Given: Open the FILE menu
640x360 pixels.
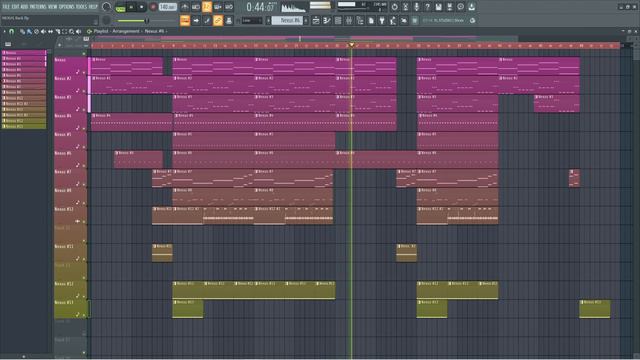Looking at the screenshot, I should [6, 7].
